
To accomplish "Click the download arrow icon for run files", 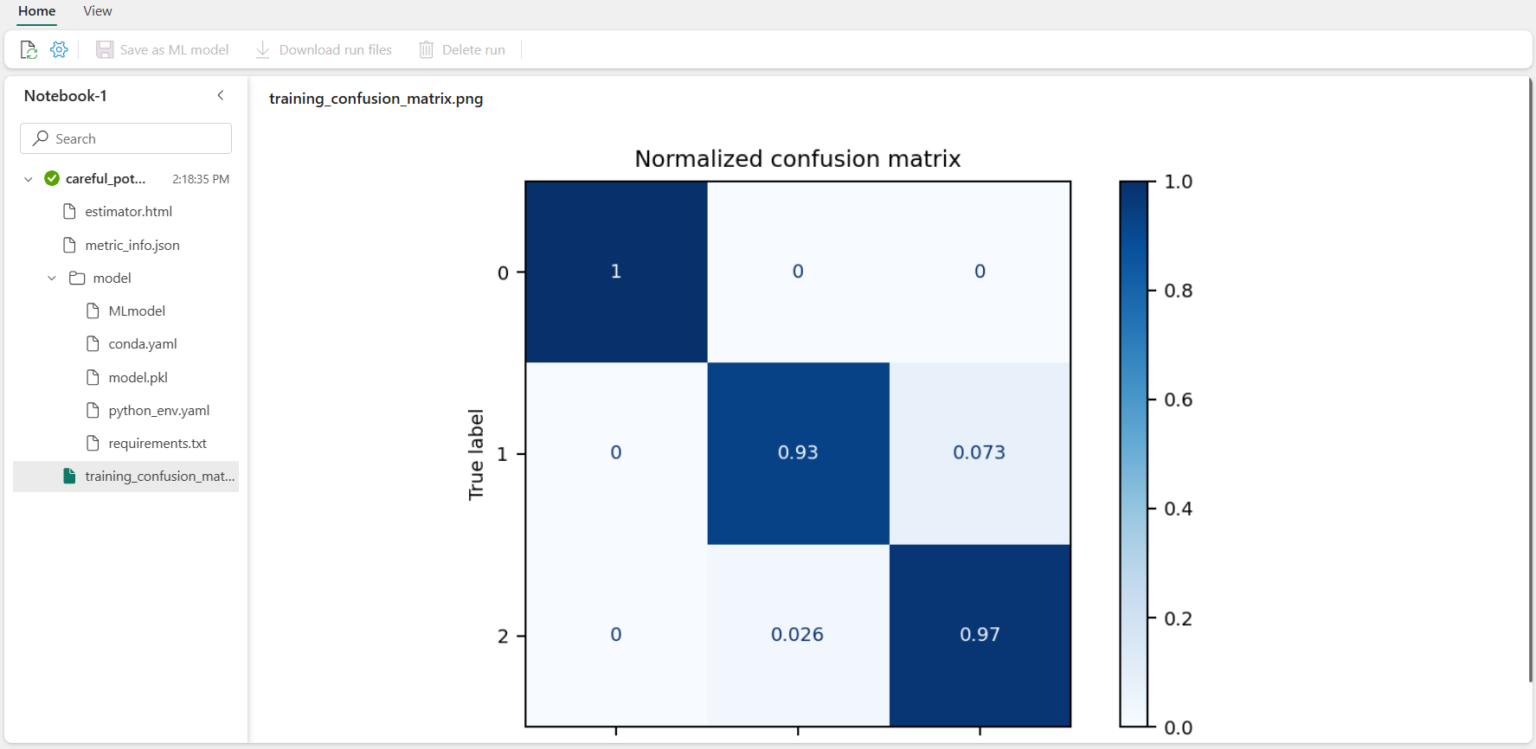I will pos(262,48).
